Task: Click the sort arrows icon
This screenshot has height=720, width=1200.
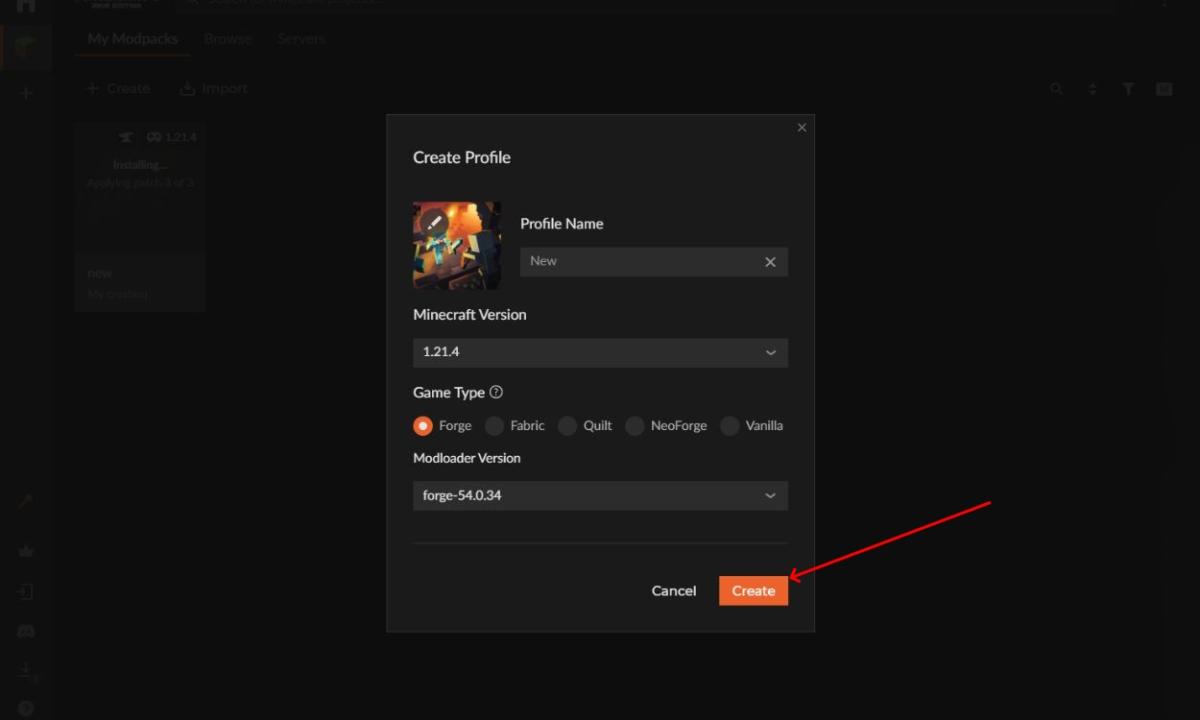Action: 1092,89
